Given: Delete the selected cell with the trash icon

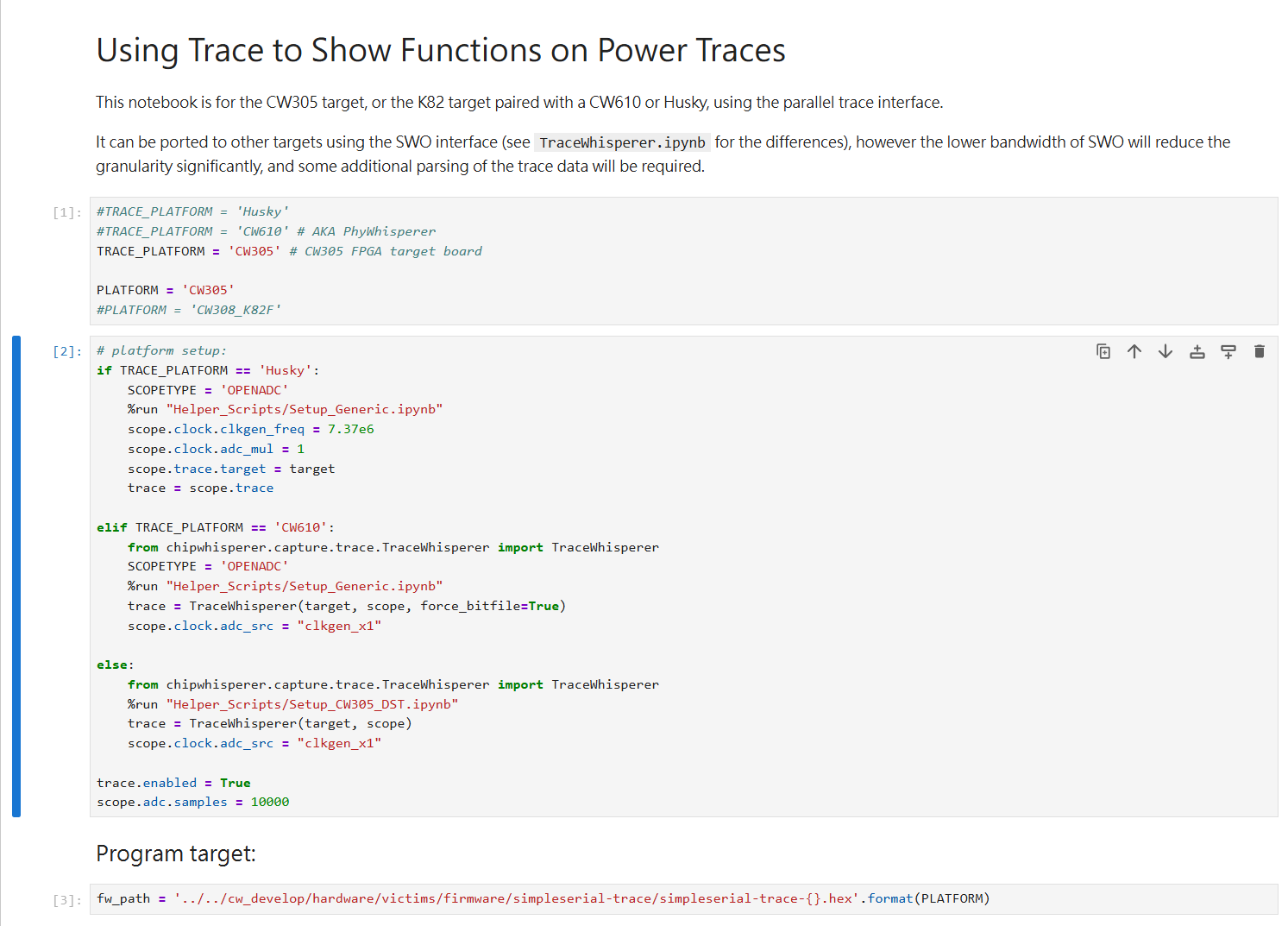Looking at the screenshot, I should coord(1259,351).
